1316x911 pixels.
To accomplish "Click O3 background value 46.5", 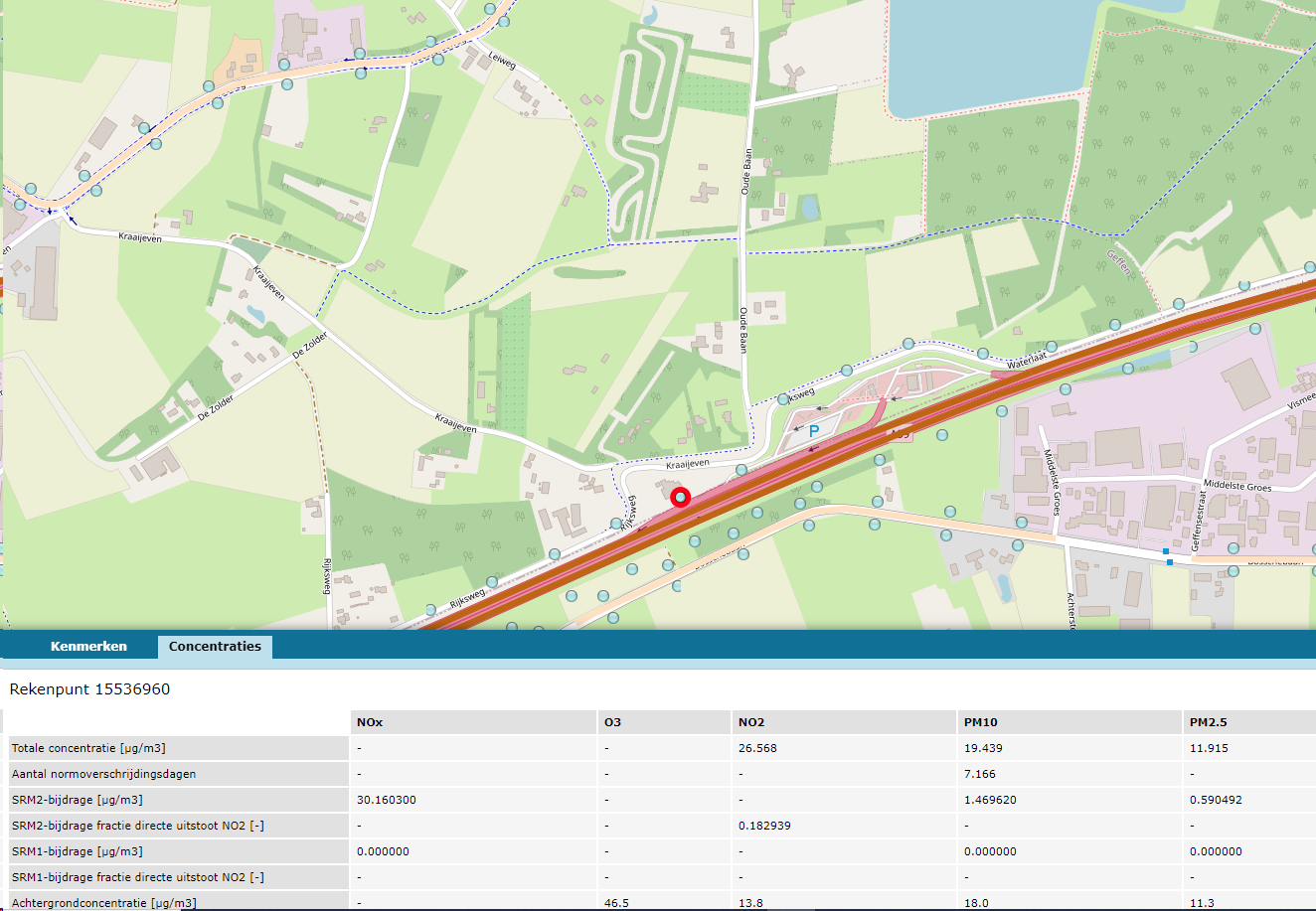I will pos(616,903).
